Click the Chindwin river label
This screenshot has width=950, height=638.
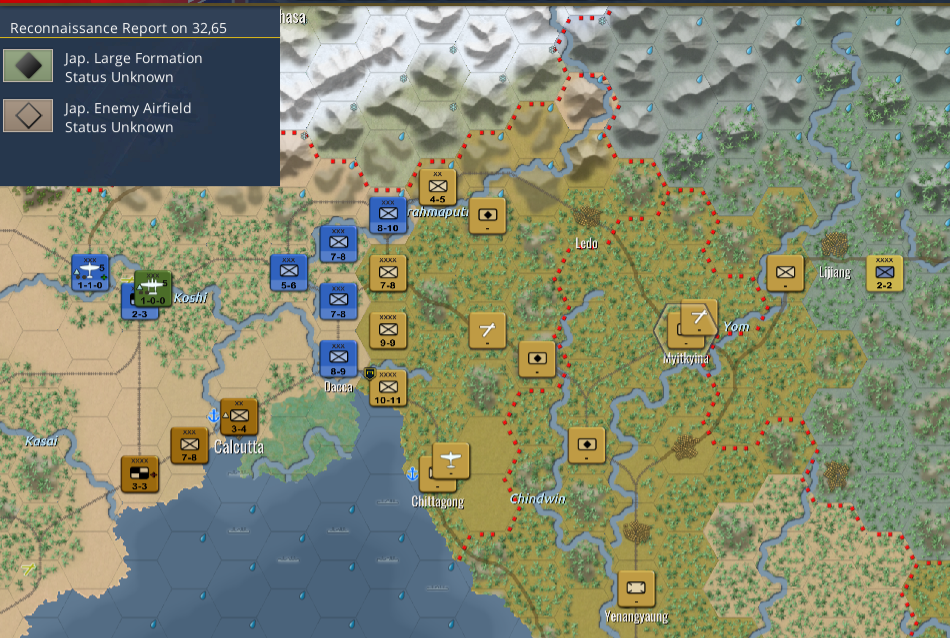coord(537,498)
